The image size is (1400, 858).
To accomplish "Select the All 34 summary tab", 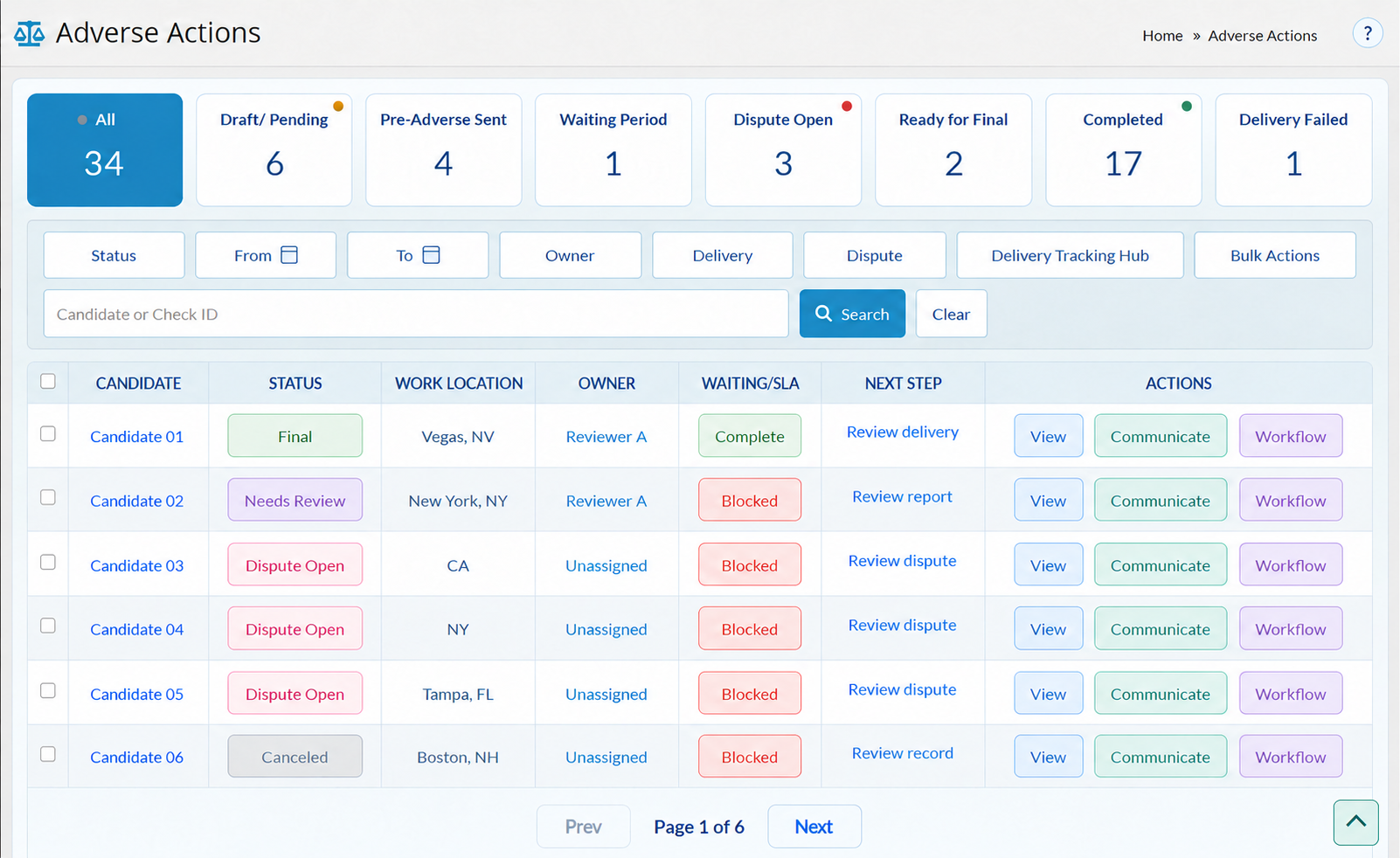I will tap(105, 149).
